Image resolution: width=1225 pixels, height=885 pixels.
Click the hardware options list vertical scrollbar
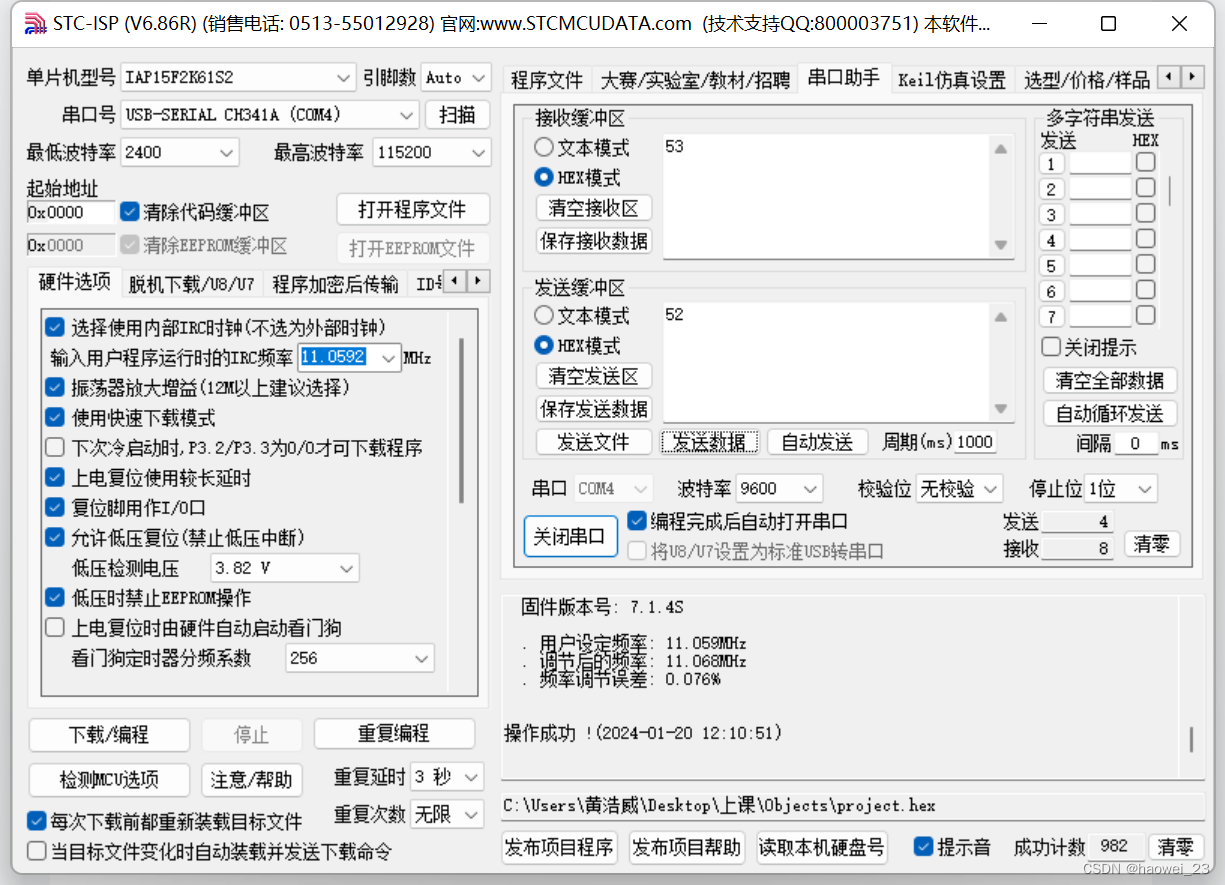pos(461,420)
